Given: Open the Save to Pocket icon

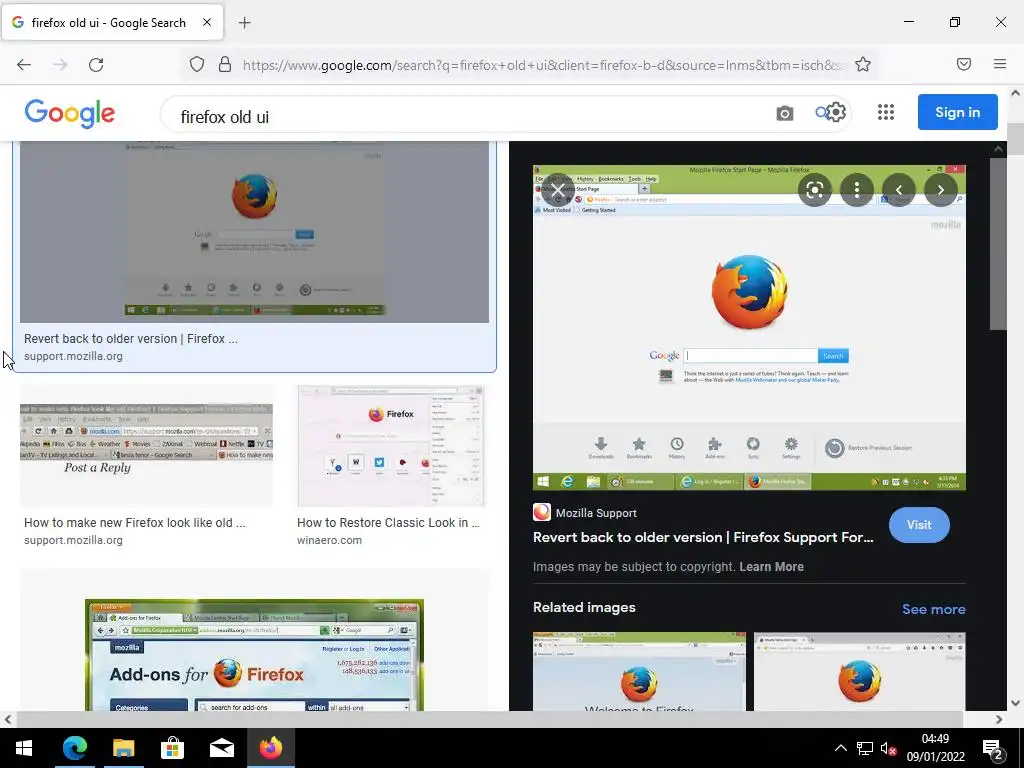Looking at the screenshot, I should coord(963,64).
